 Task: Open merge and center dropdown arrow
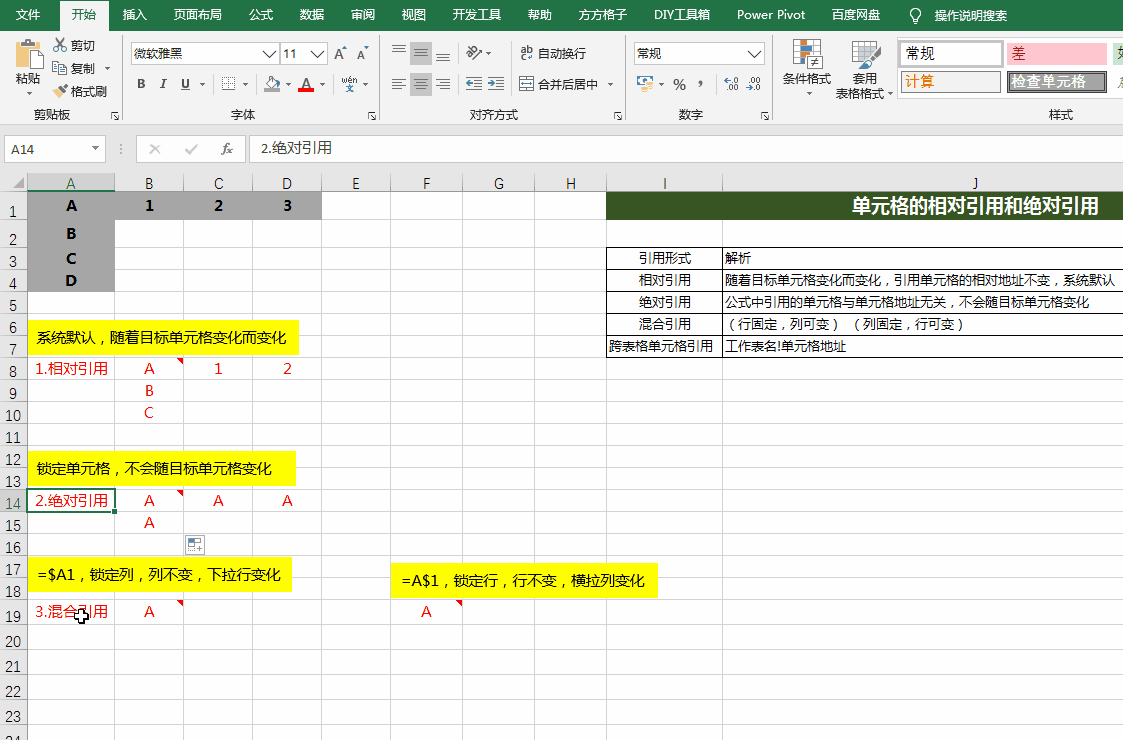tap(610, 84)
